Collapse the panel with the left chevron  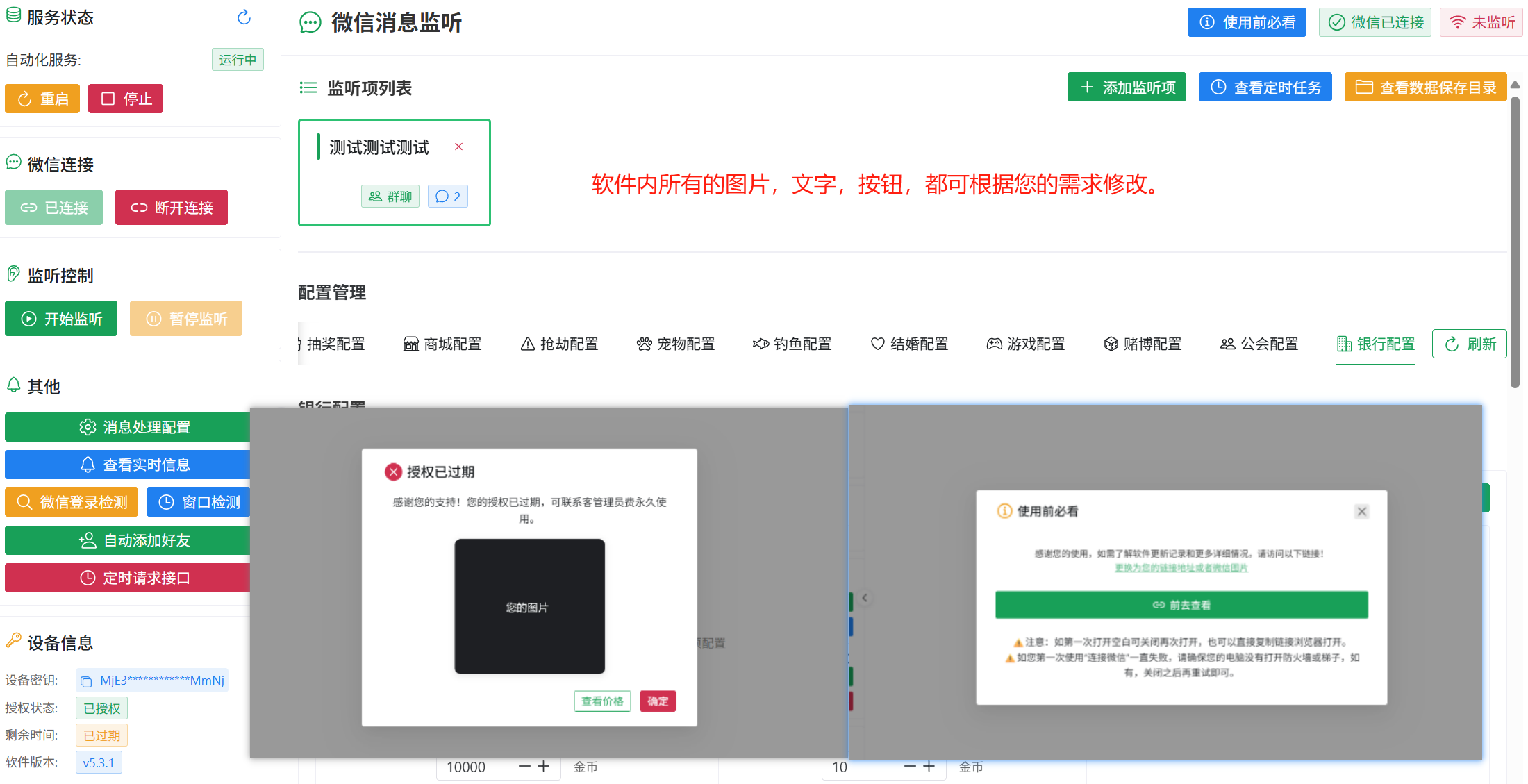(x=865, y=597)
